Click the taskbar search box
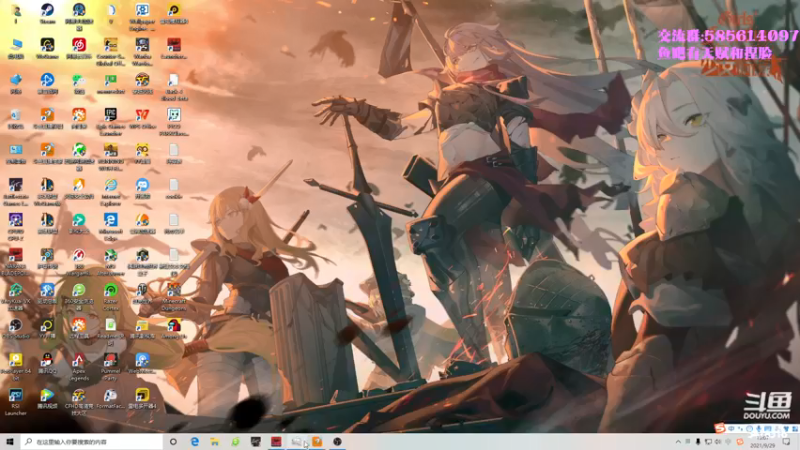 tap(92, 442)
